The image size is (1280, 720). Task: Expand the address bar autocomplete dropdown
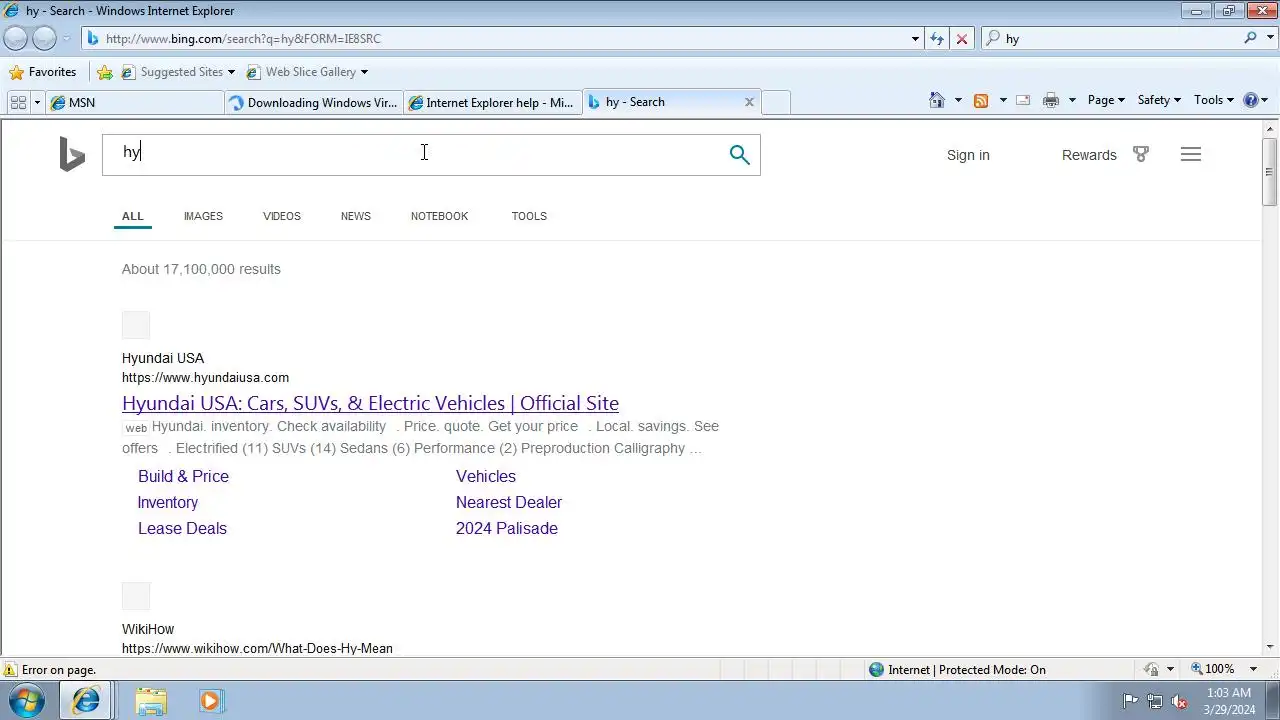coord(915,38)
